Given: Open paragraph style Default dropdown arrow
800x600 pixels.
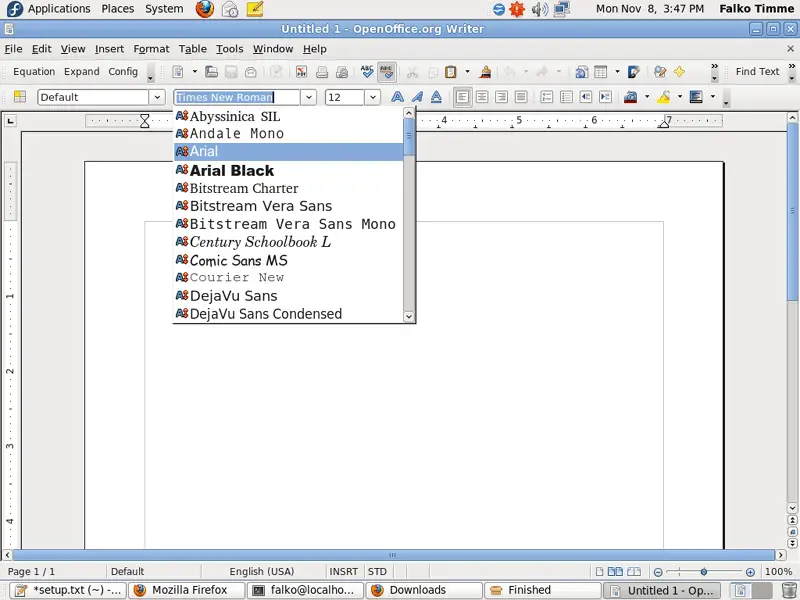Looking at the screenshot, I should 157,97.
